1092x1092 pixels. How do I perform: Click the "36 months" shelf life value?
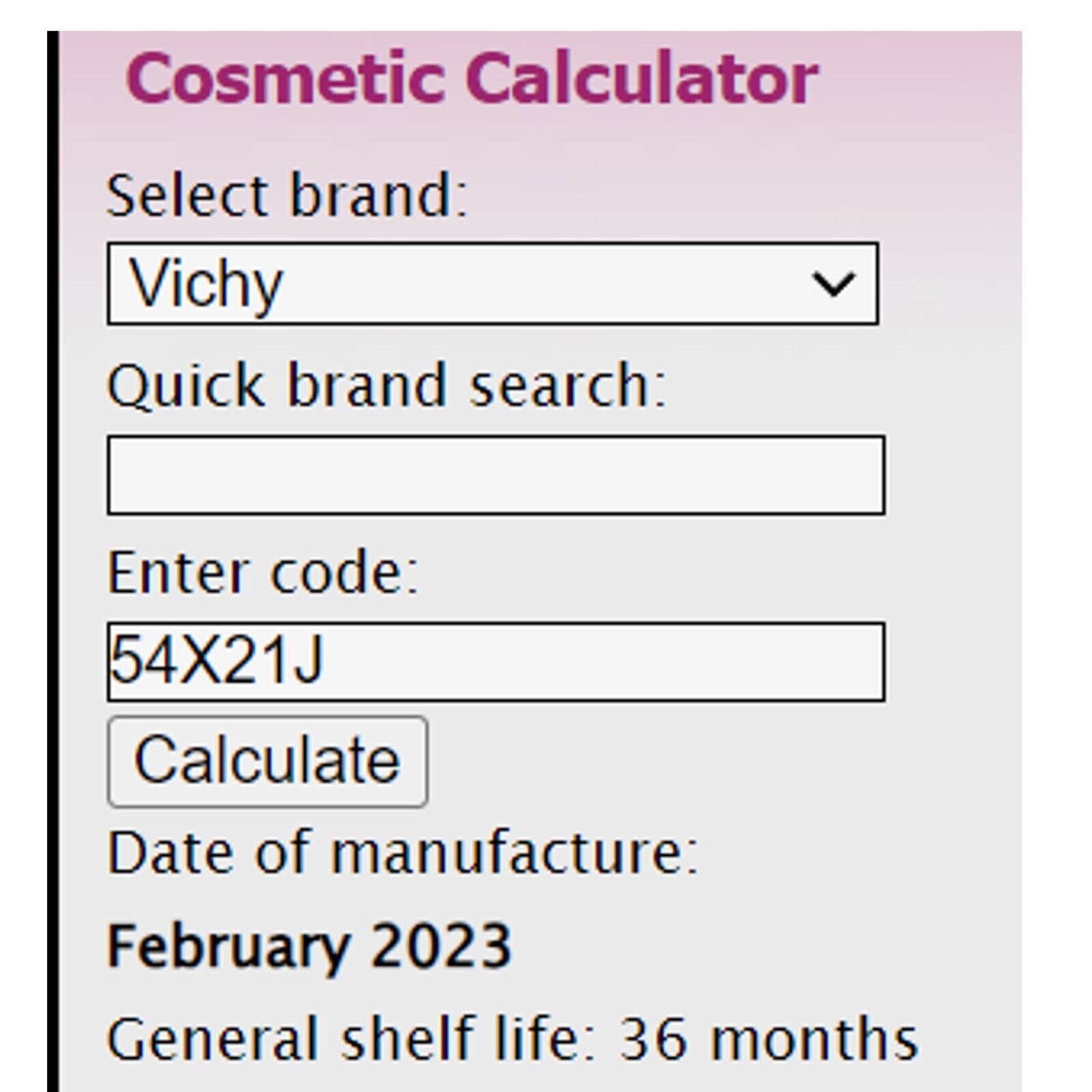768,1039
